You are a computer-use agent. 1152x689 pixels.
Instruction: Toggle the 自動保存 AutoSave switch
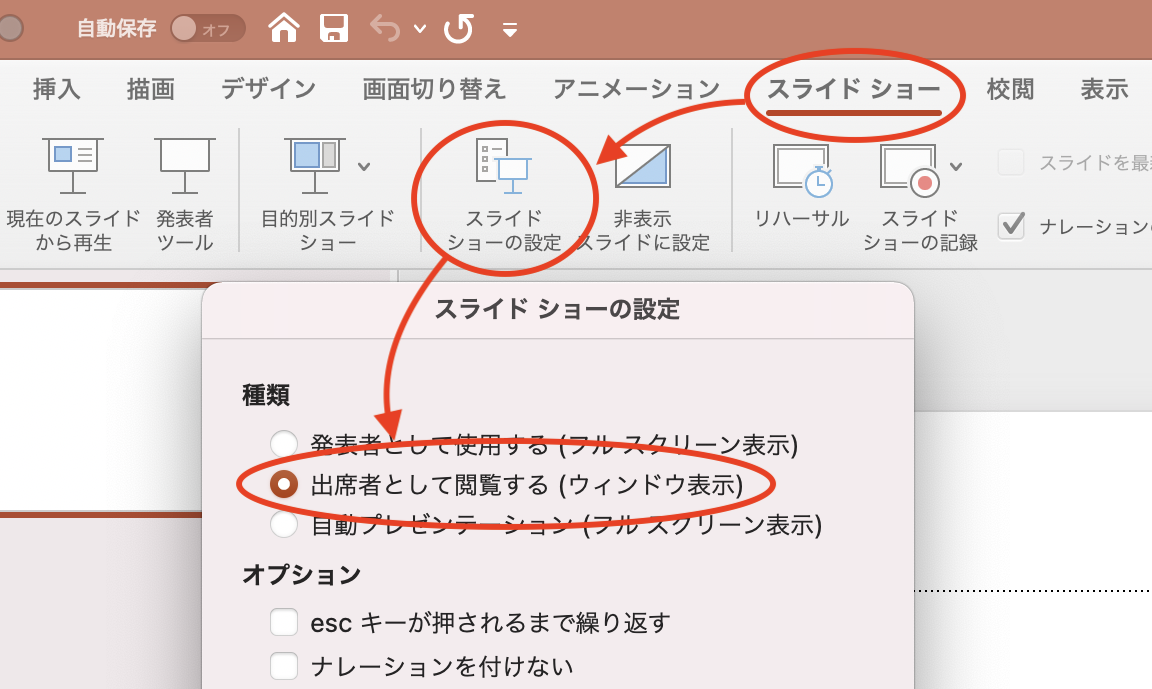[208, 29]
